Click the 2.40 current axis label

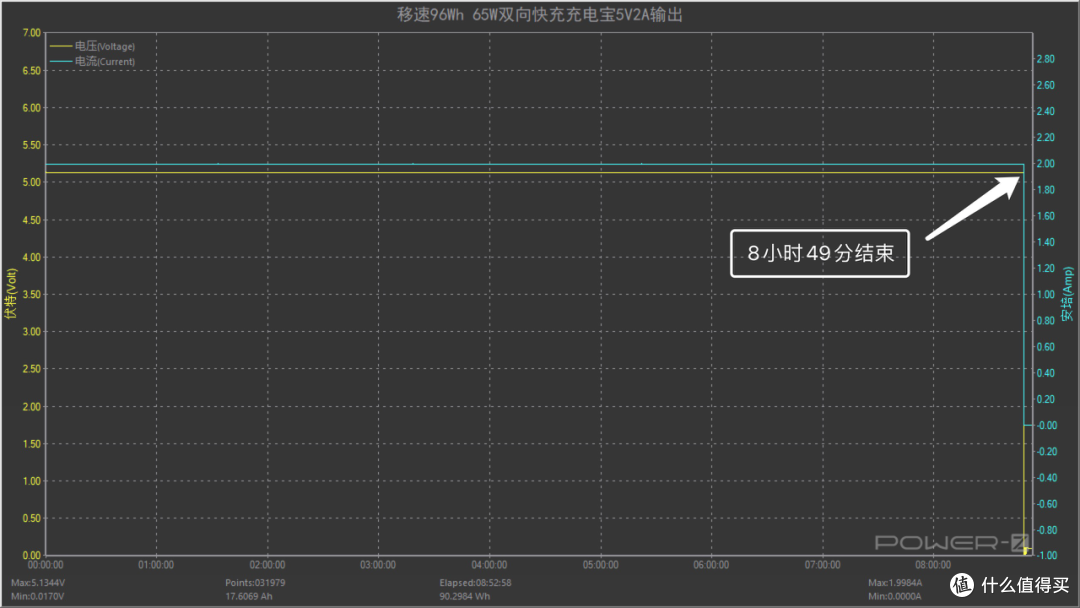tap(1046, 112)
